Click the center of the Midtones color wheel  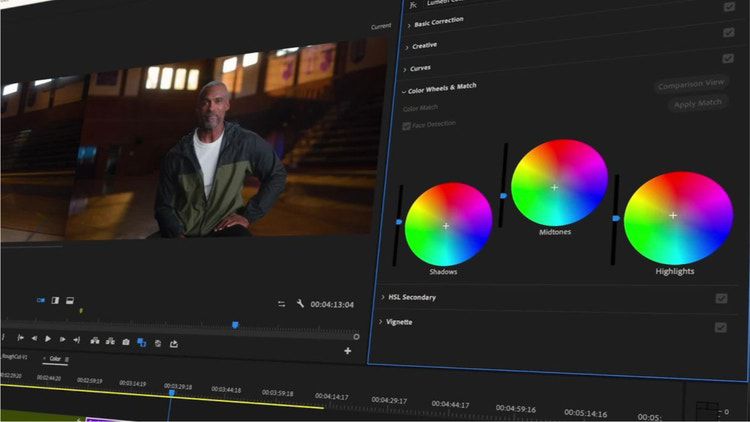coord(555,187)
